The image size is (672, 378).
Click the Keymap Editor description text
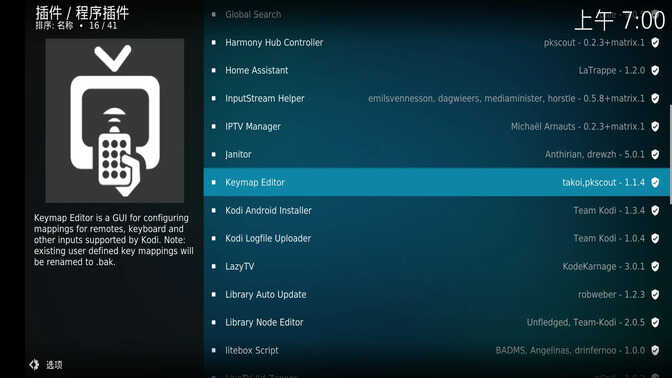click(x=114, y=240)
